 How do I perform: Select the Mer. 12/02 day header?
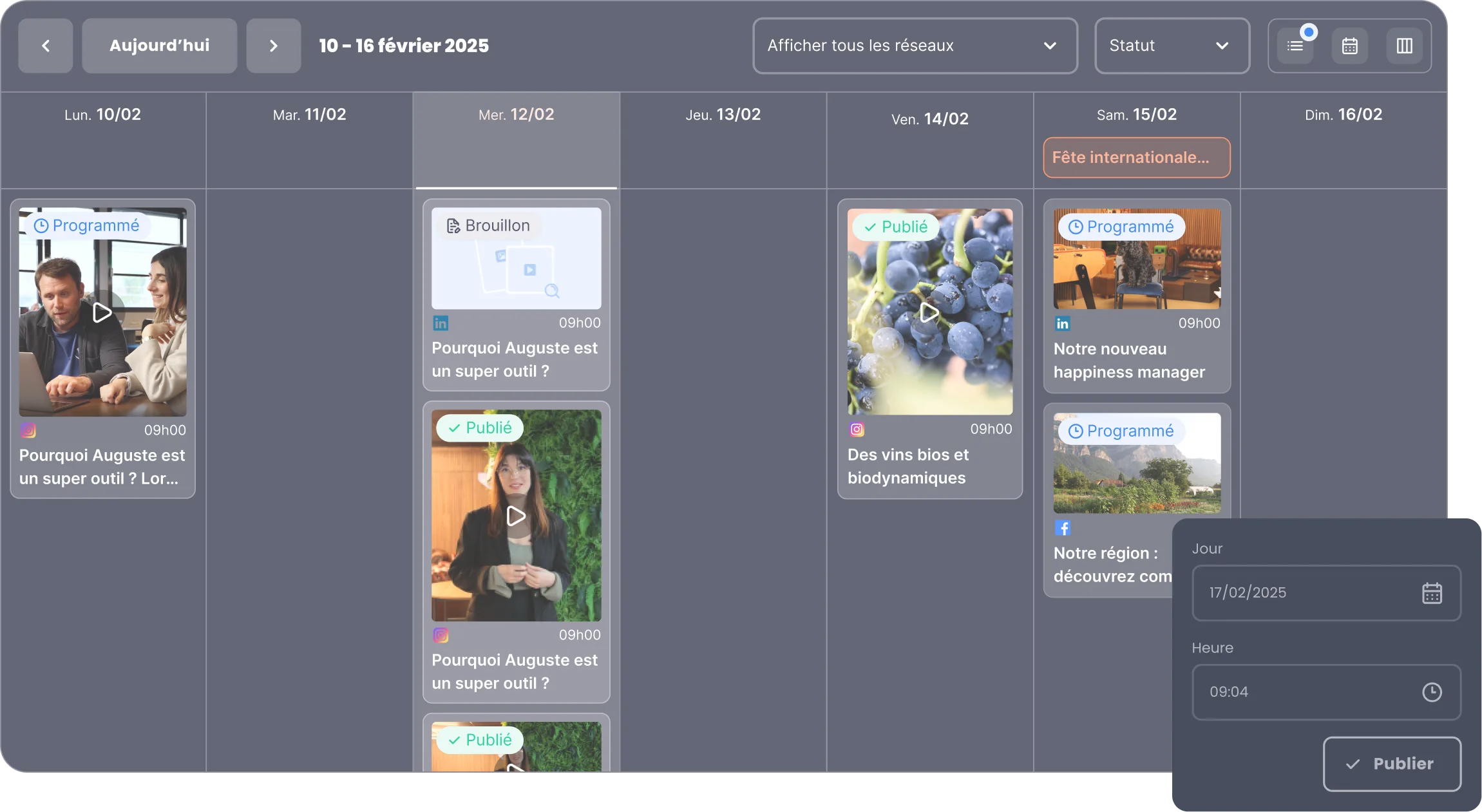[516, 115]
